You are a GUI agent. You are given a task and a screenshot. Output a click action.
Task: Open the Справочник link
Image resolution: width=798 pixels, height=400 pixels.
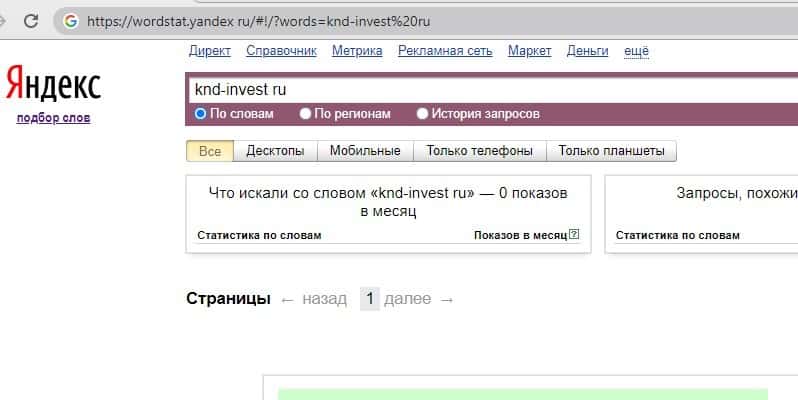[281, 51]
